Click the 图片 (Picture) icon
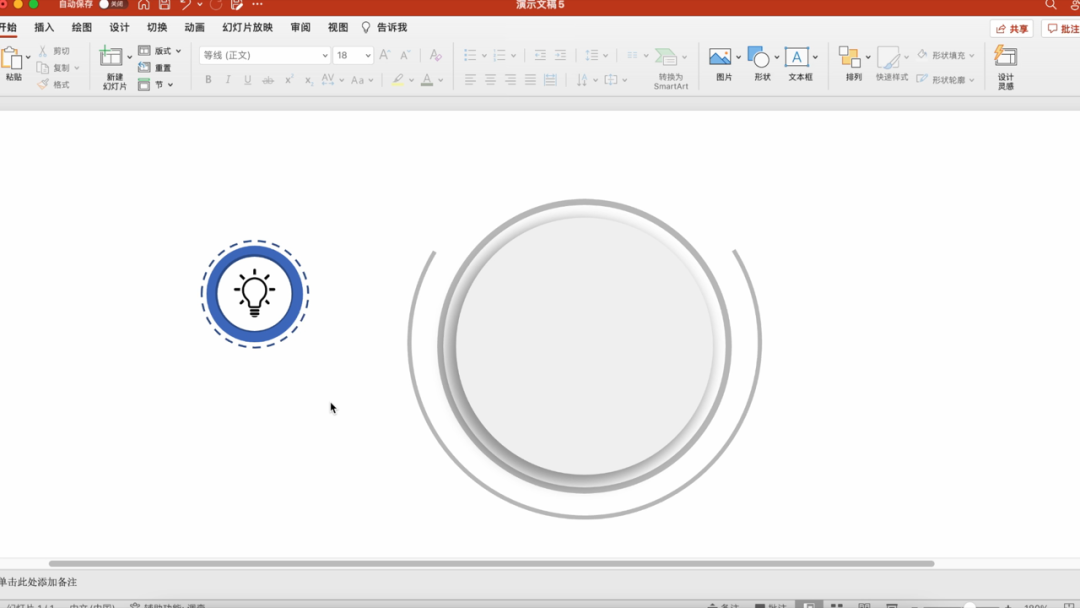Image resolution: width=1080 pixels, height=608 pixels. [720, 56]
